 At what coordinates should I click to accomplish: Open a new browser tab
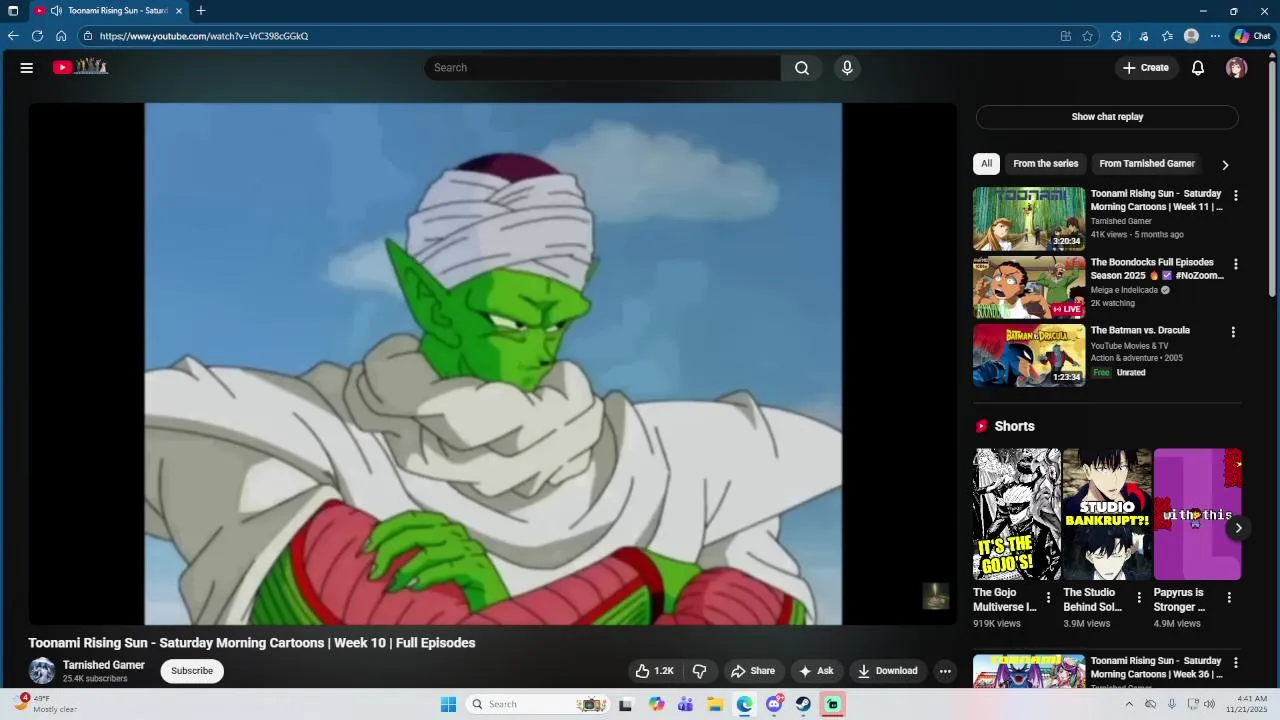pos(201,11)
